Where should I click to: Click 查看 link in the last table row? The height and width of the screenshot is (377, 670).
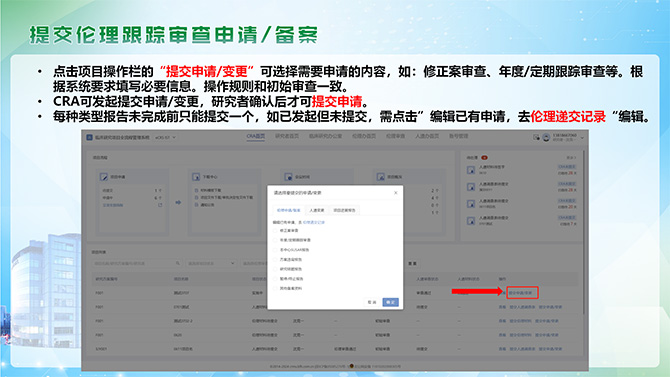(x=502, y=349)
